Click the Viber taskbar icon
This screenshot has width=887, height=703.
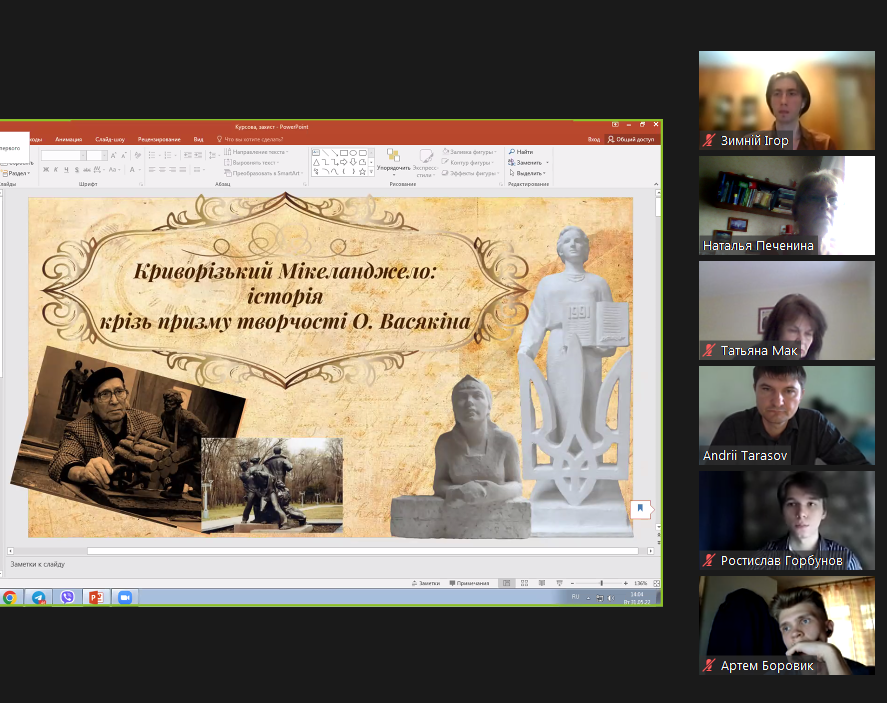[x=67, y=597]
